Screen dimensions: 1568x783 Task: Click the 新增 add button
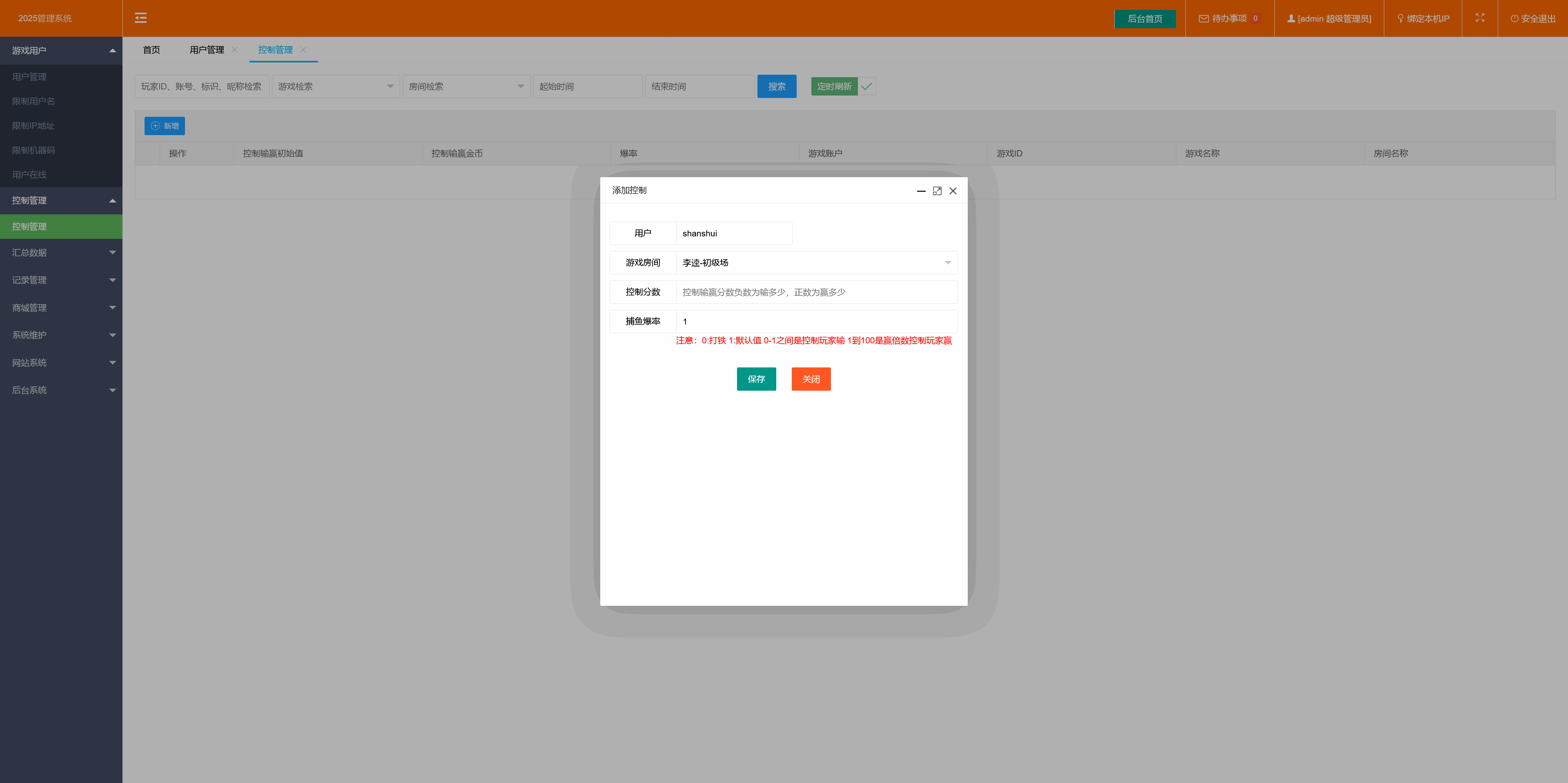[164, 126]
